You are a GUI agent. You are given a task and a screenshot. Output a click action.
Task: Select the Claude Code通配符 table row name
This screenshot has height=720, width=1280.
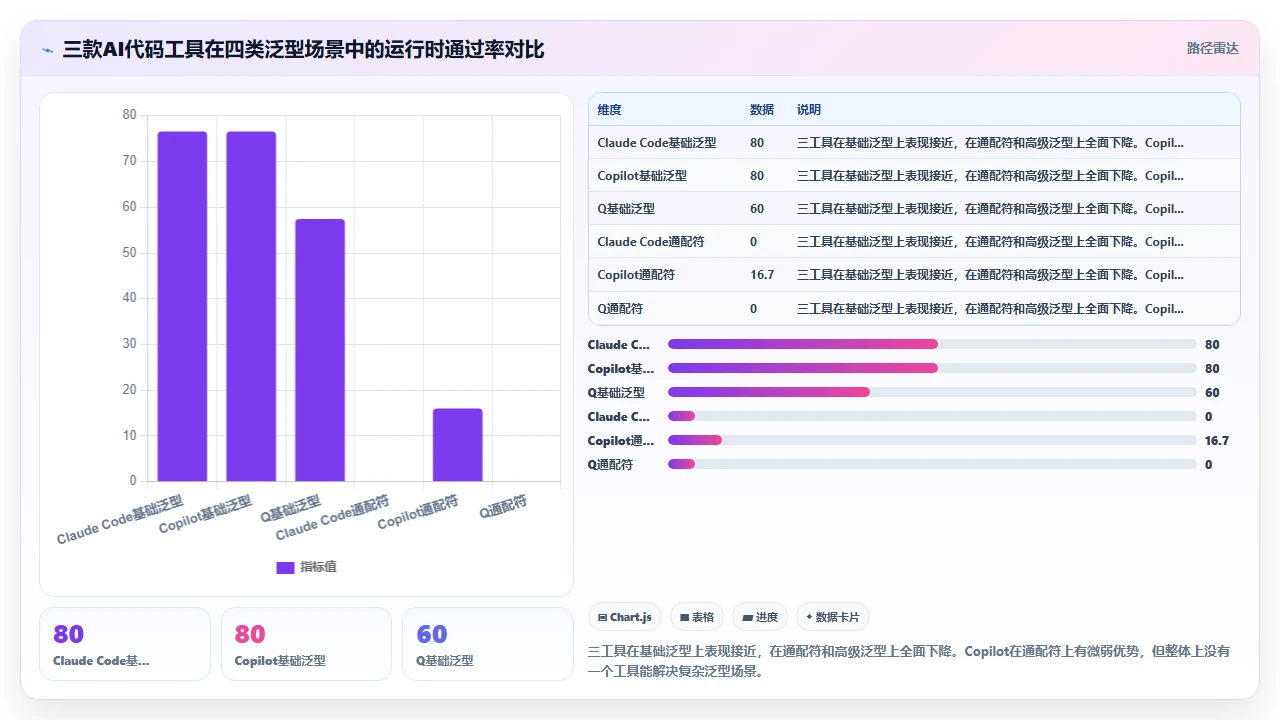pyautogui.click(x=651, y=242)
